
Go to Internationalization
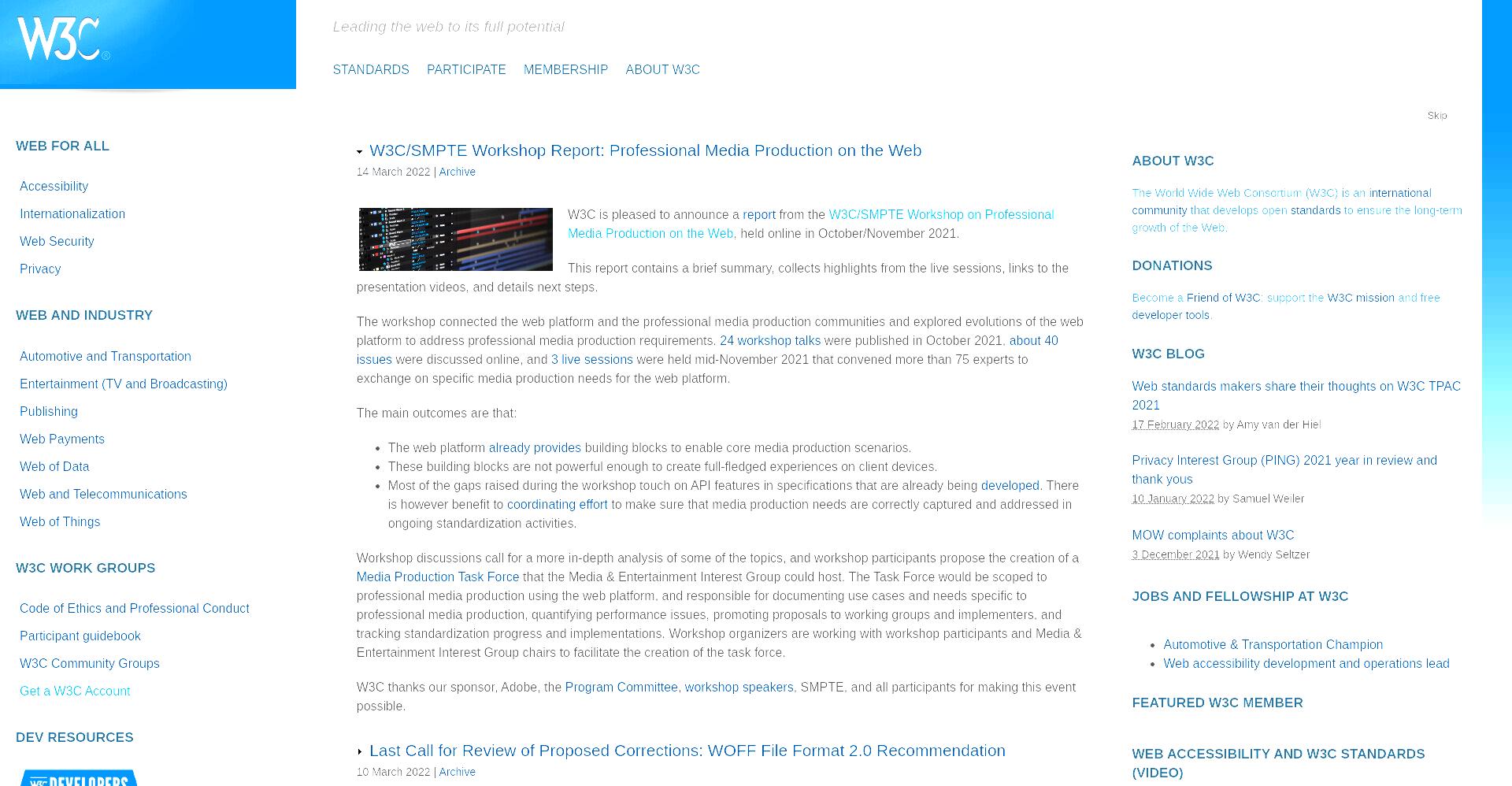[72, 213]
